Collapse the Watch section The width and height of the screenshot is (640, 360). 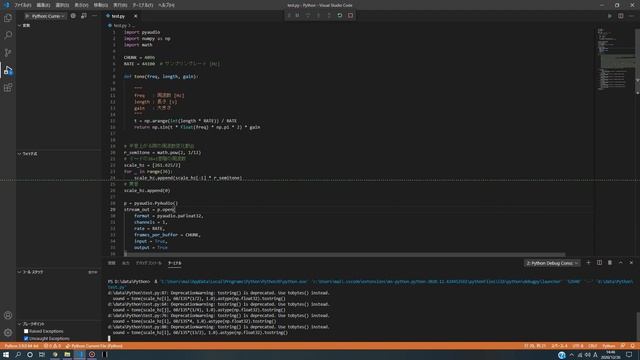click(x=27, y=154)
